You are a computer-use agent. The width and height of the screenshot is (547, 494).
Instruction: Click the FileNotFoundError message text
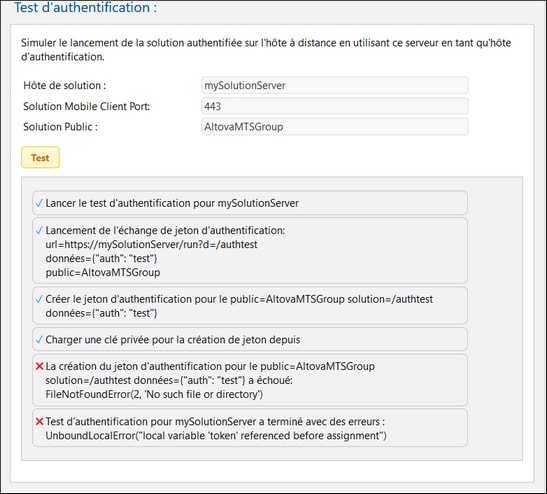(x=154, y=394)
